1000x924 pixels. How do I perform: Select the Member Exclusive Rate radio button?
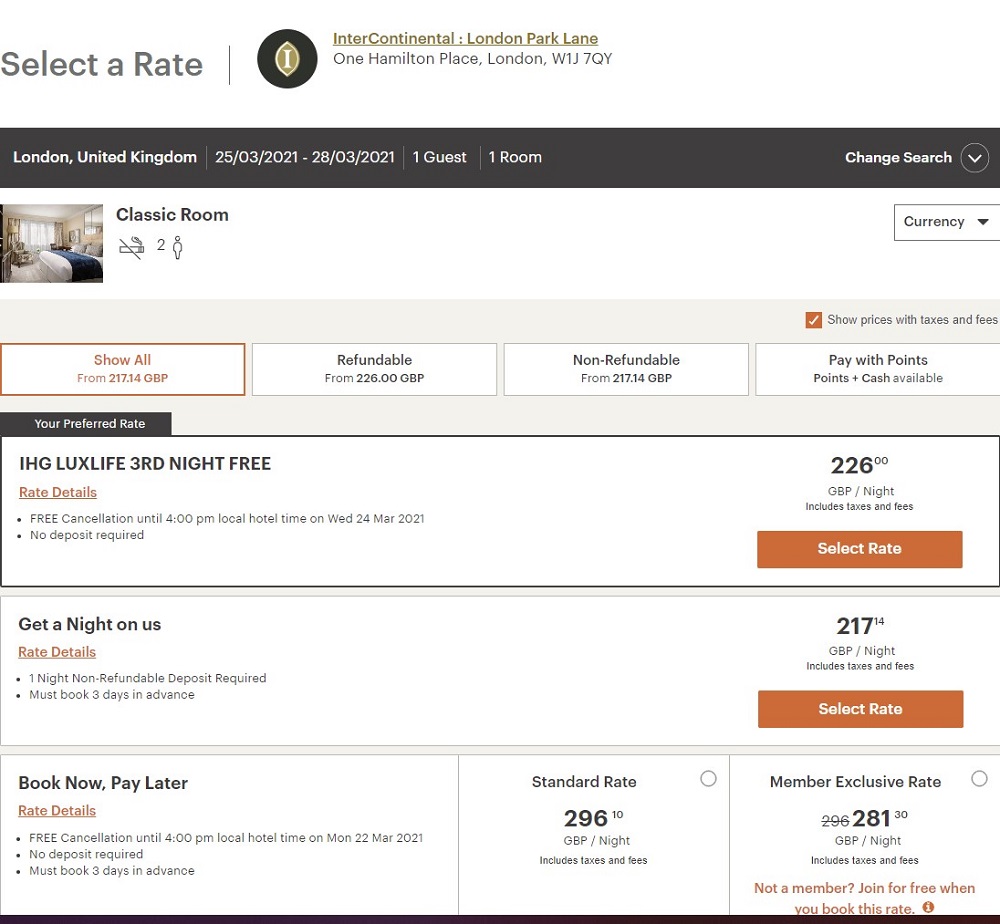tap(979, 779)
